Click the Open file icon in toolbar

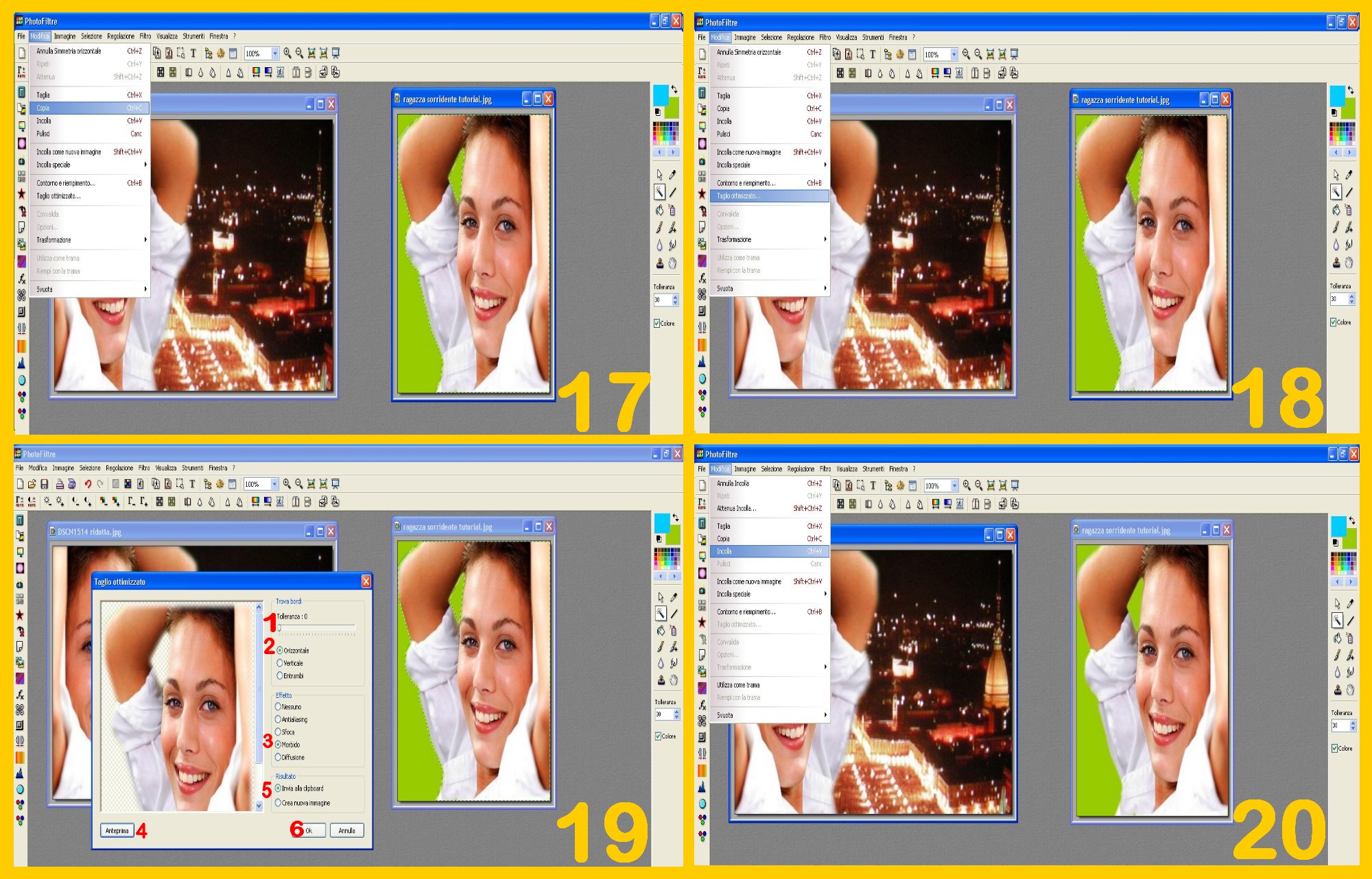[x=32, y=484]
